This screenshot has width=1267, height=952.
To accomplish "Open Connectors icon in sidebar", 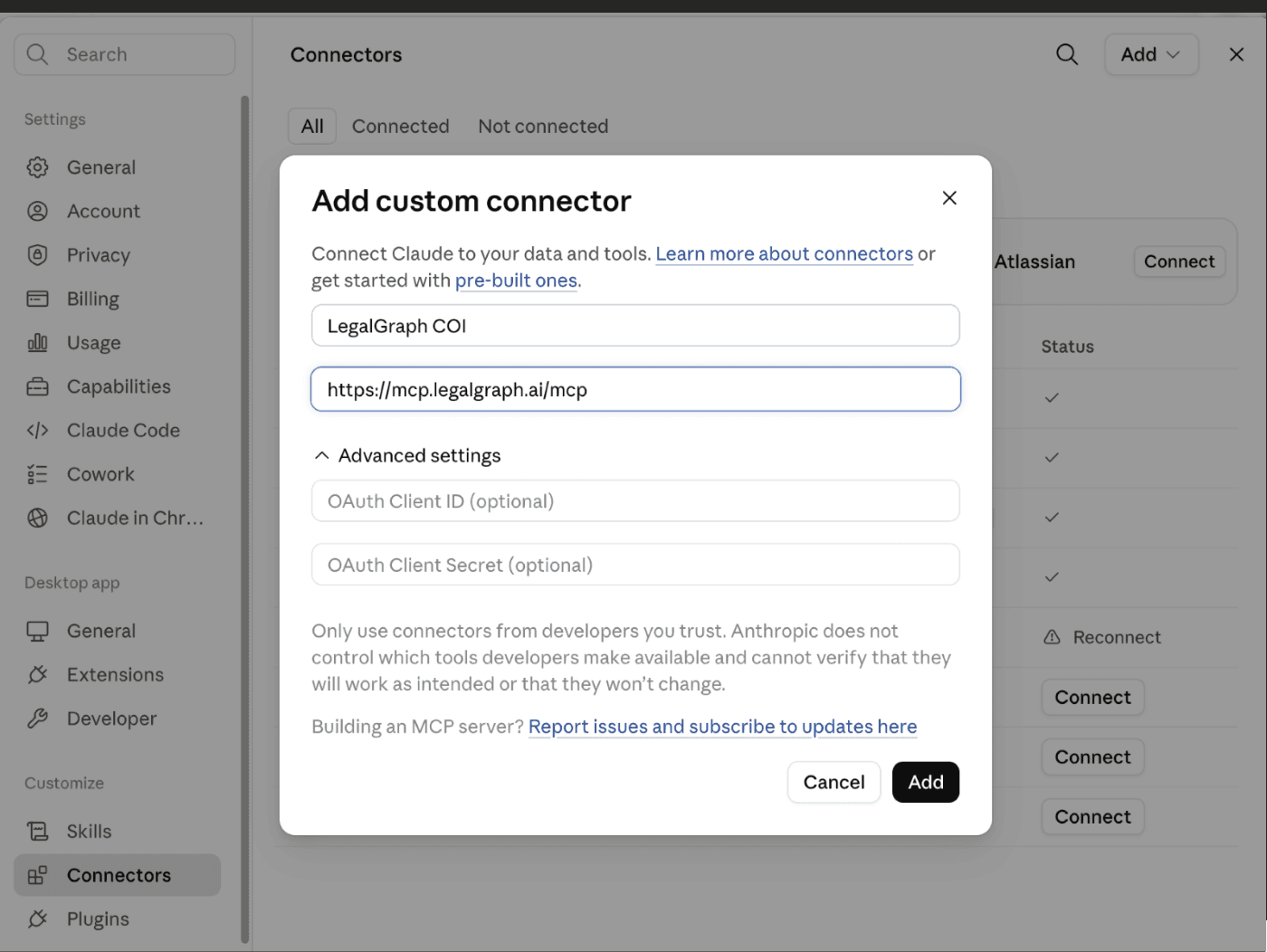I will pyautogui.click(x=37, y=875).
